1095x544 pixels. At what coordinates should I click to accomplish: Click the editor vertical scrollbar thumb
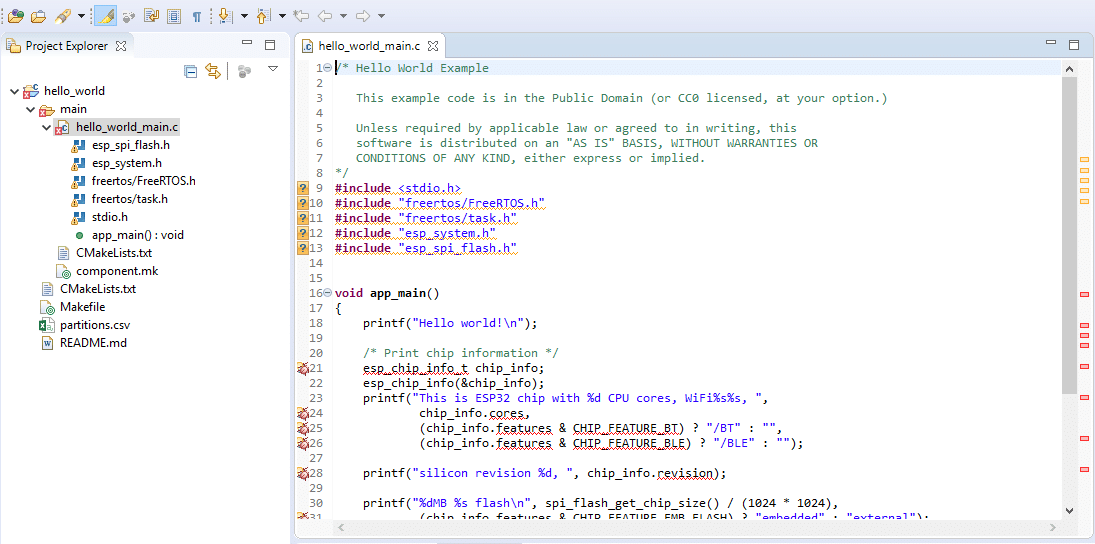[x=1068, y=234]
